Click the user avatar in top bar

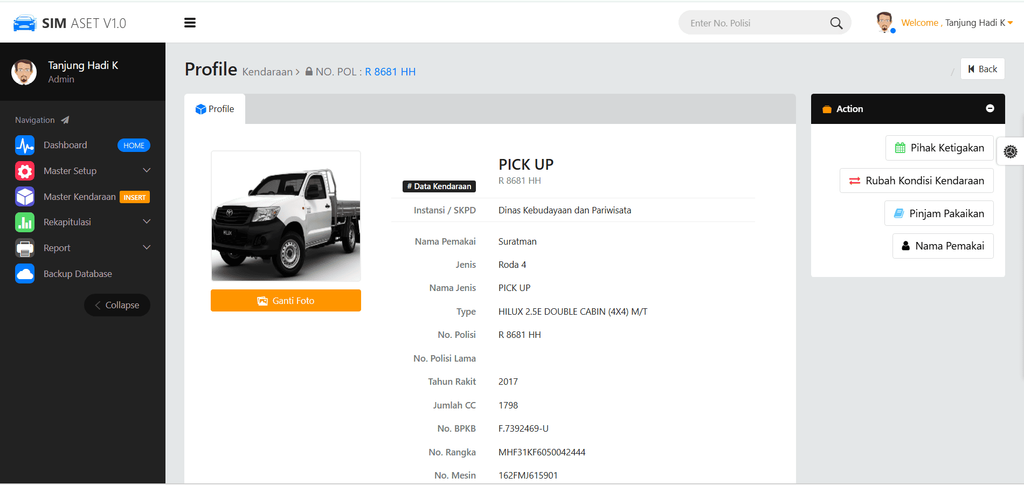coord(885,22)
